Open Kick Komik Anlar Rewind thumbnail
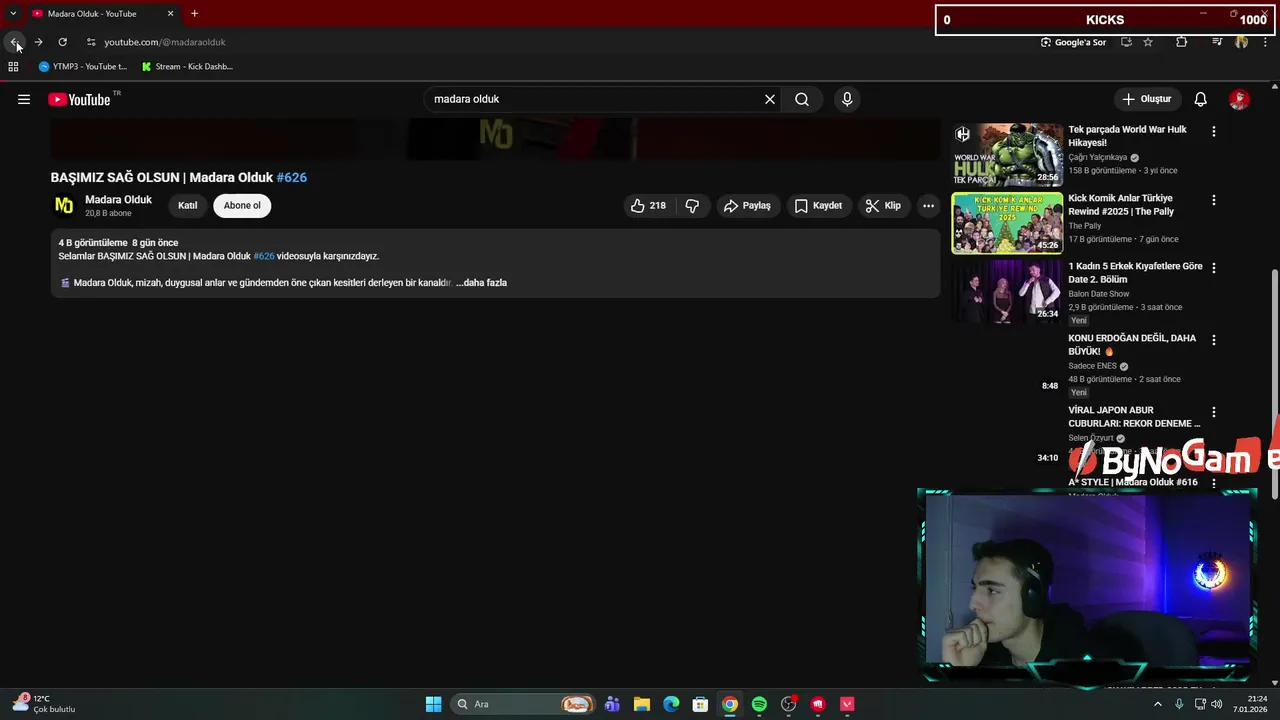 coord(1007,223)
